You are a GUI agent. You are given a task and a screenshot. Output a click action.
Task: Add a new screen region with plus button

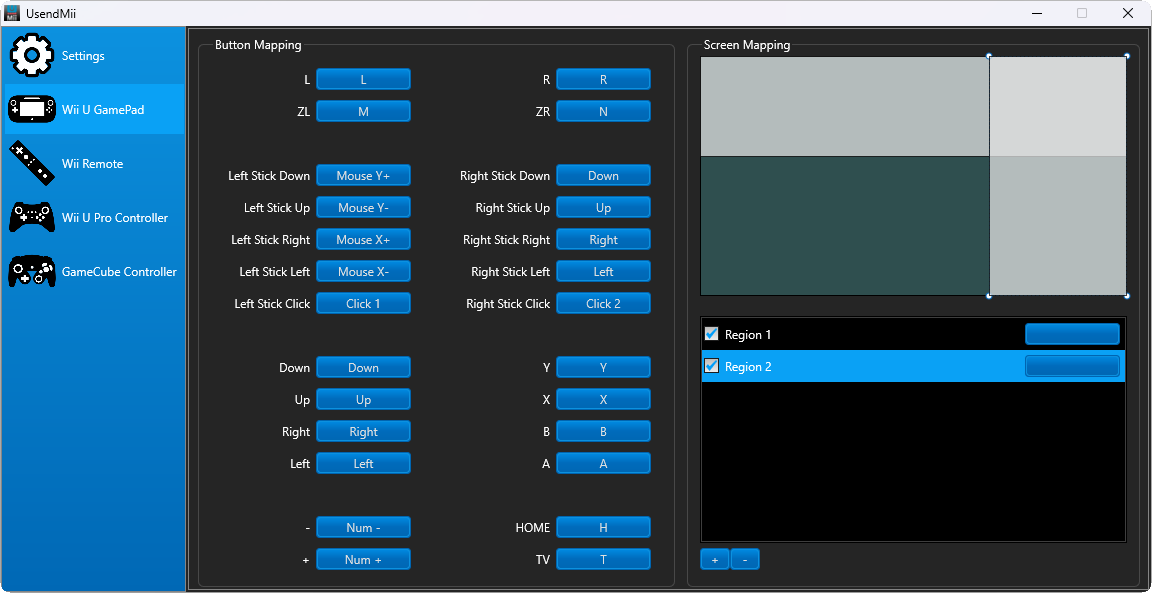click(x=714, y=560)
